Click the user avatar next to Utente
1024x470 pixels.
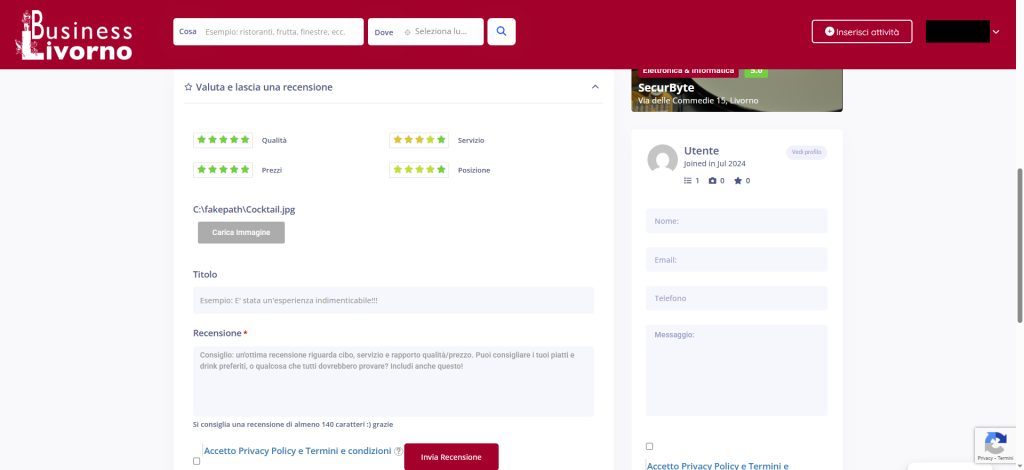tap(662, 159)
